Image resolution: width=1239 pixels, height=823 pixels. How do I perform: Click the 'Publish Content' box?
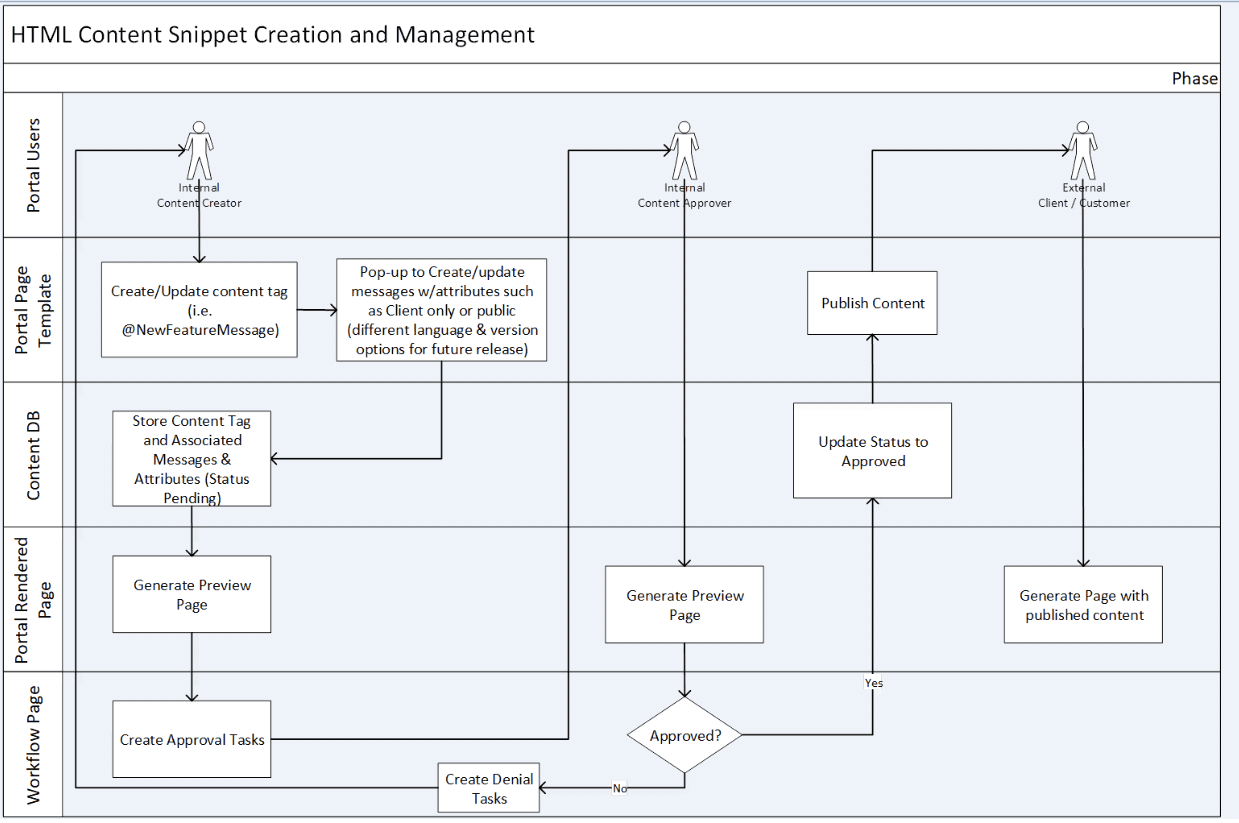point(872,303)
